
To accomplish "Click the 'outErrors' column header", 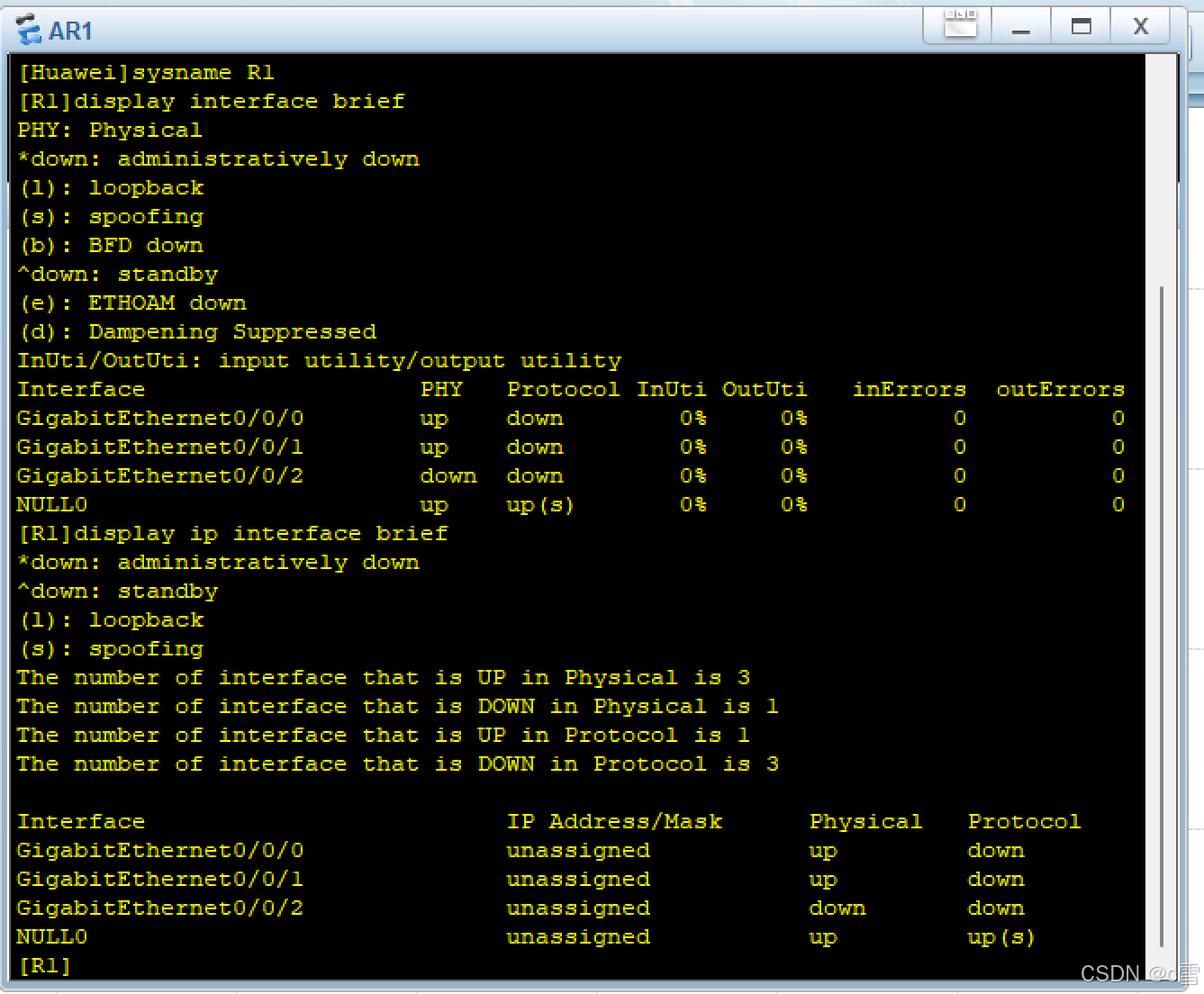I will click(1061, 390).
